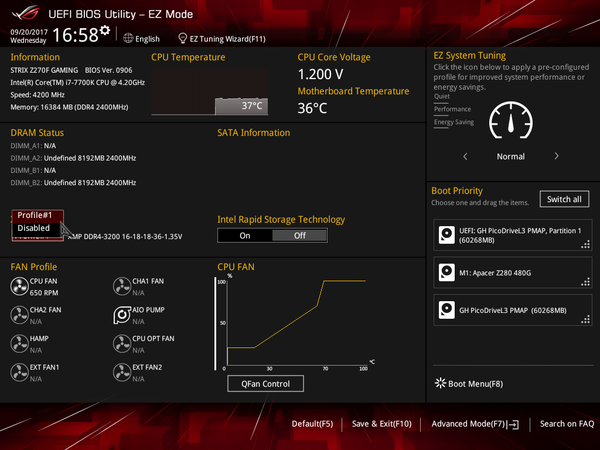
Task: Choose Save & Exit(F10)
Action: coord(382,424)
